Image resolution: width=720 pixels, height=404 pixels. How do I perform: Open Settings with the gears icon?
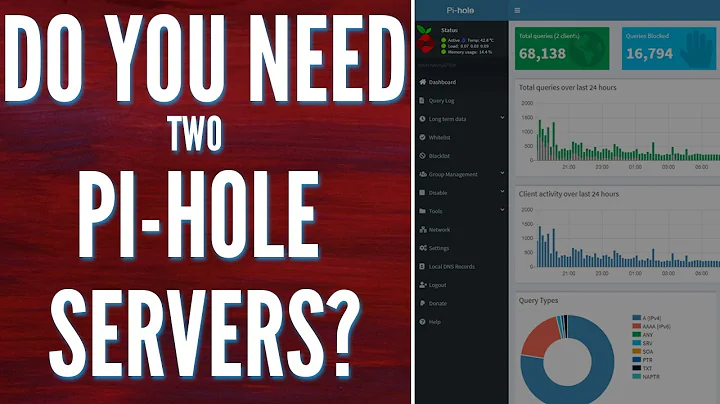[434, 248]
